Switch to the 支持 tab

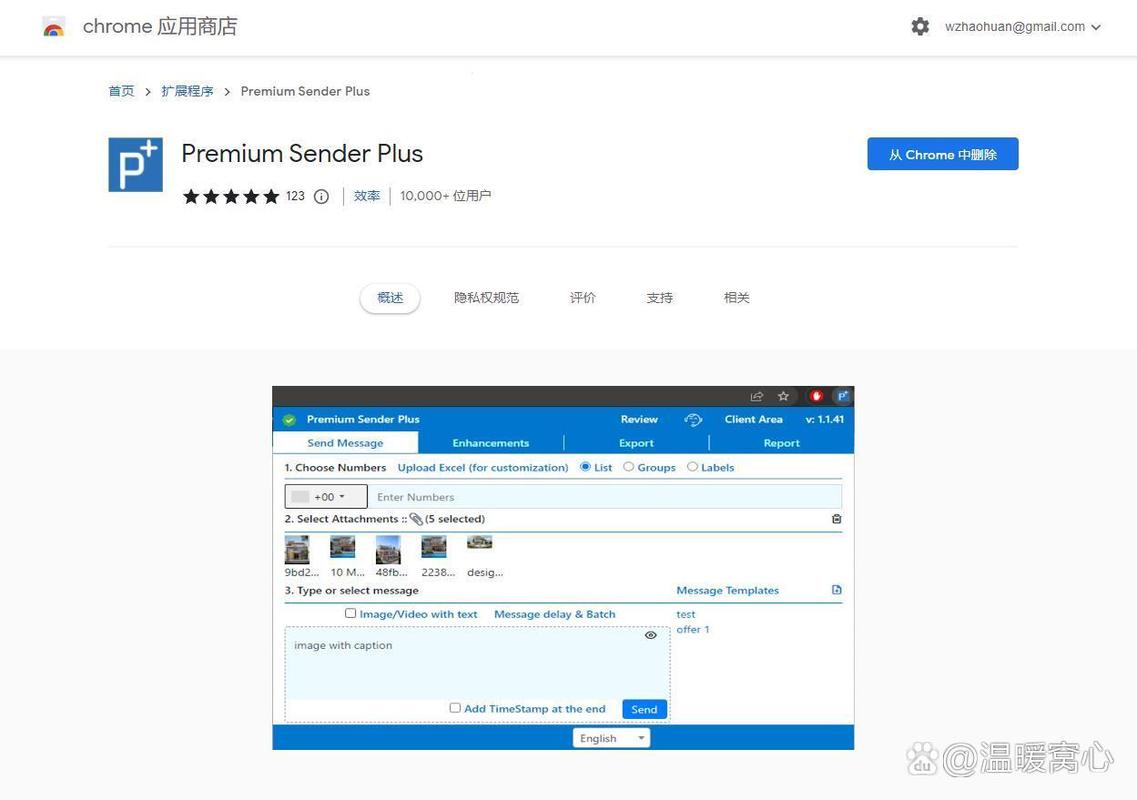pos(660,298)
